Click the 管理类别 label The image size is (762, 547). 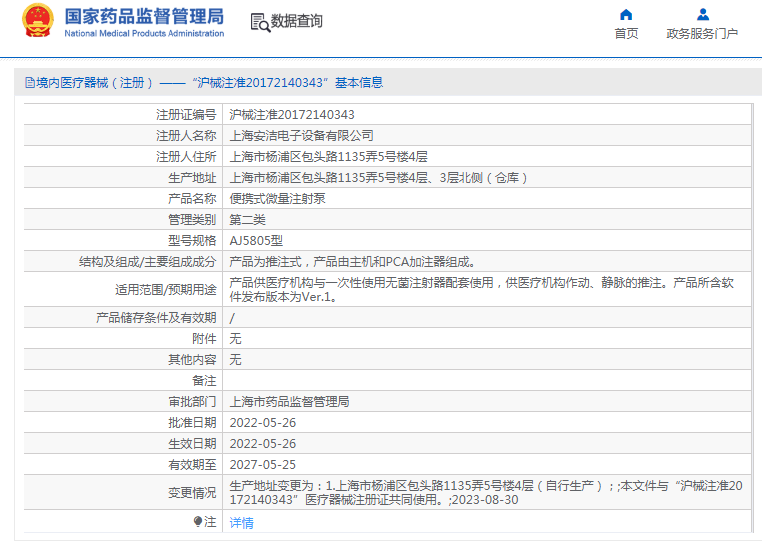192,220
